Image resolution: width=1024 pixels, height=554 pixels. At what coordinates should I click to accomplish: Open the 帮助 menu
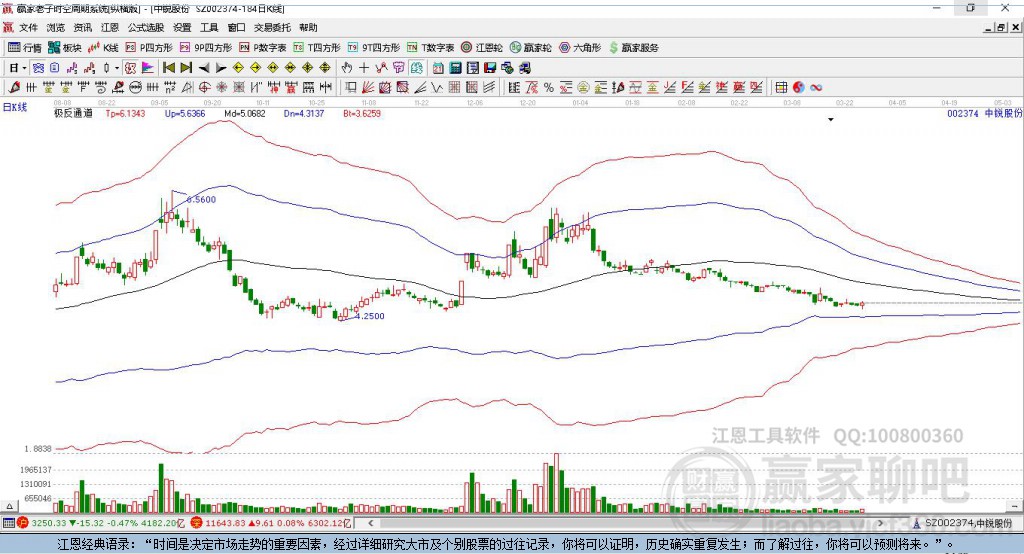pos(308,27)
